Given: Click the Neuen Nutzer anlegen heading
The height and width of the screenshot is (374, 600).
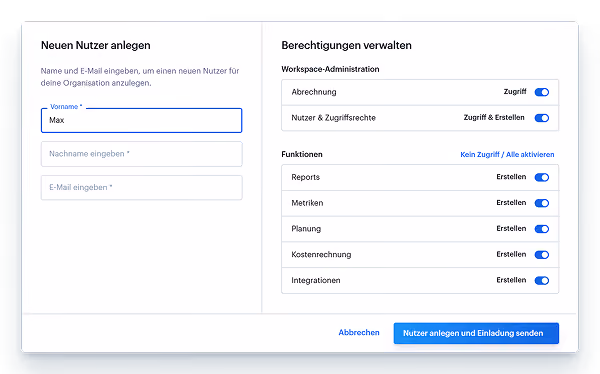Looking at the screenshot, I should (x=96, y=45).
